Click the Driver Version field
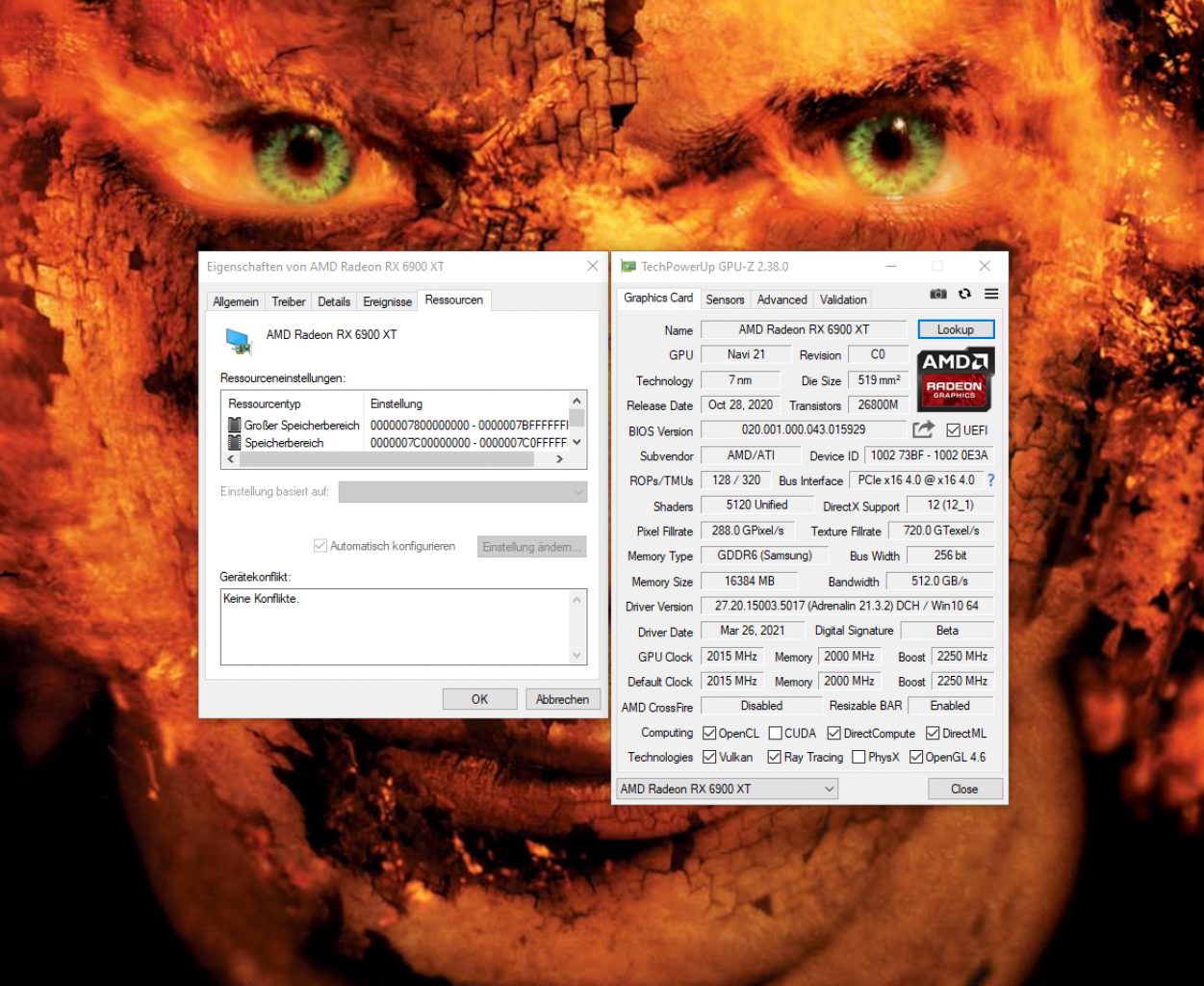Viewport: 1204px width, 986px height. [847, 606]
